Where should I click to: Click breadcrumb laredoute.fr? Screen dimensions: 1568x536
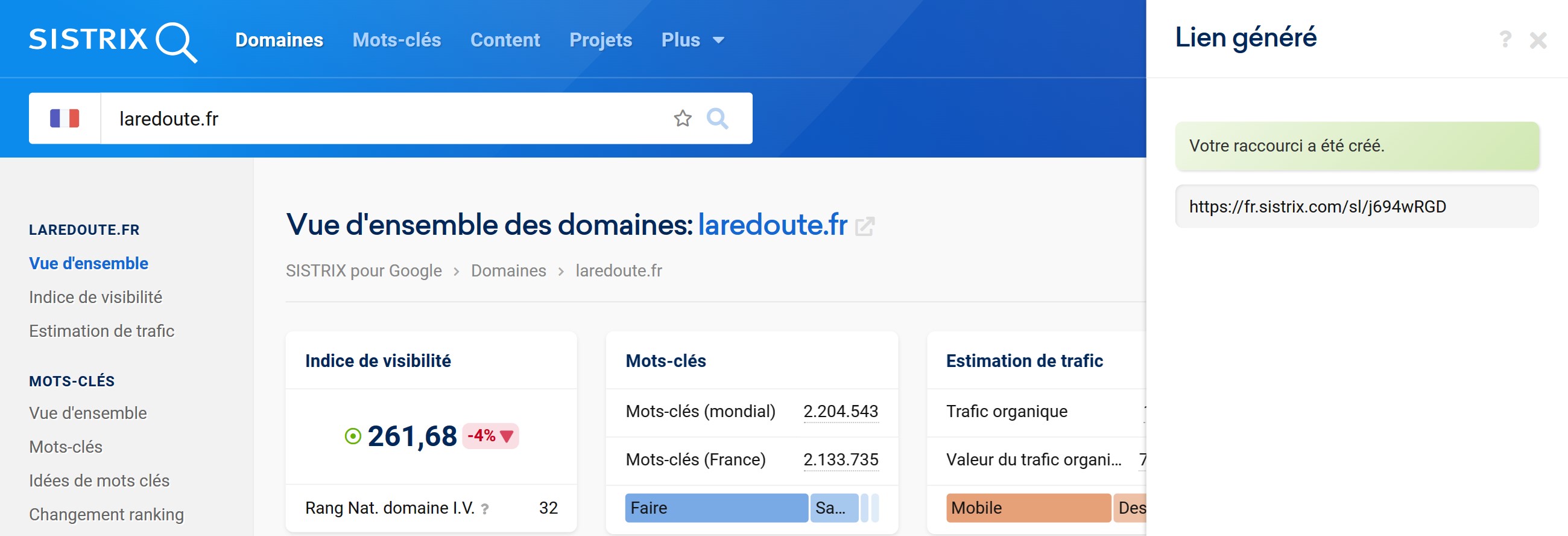click(618, 270)
